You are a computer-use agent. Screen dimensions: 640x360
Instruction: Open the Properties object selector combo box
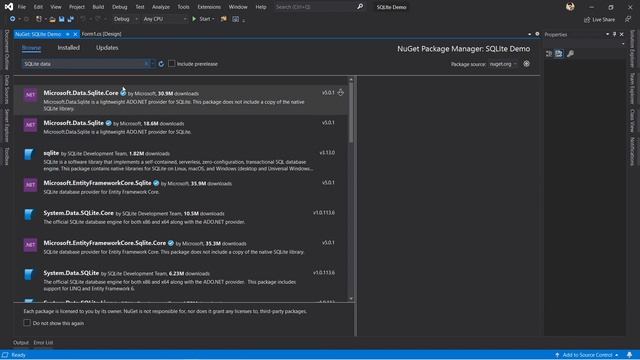pos(584,44)
